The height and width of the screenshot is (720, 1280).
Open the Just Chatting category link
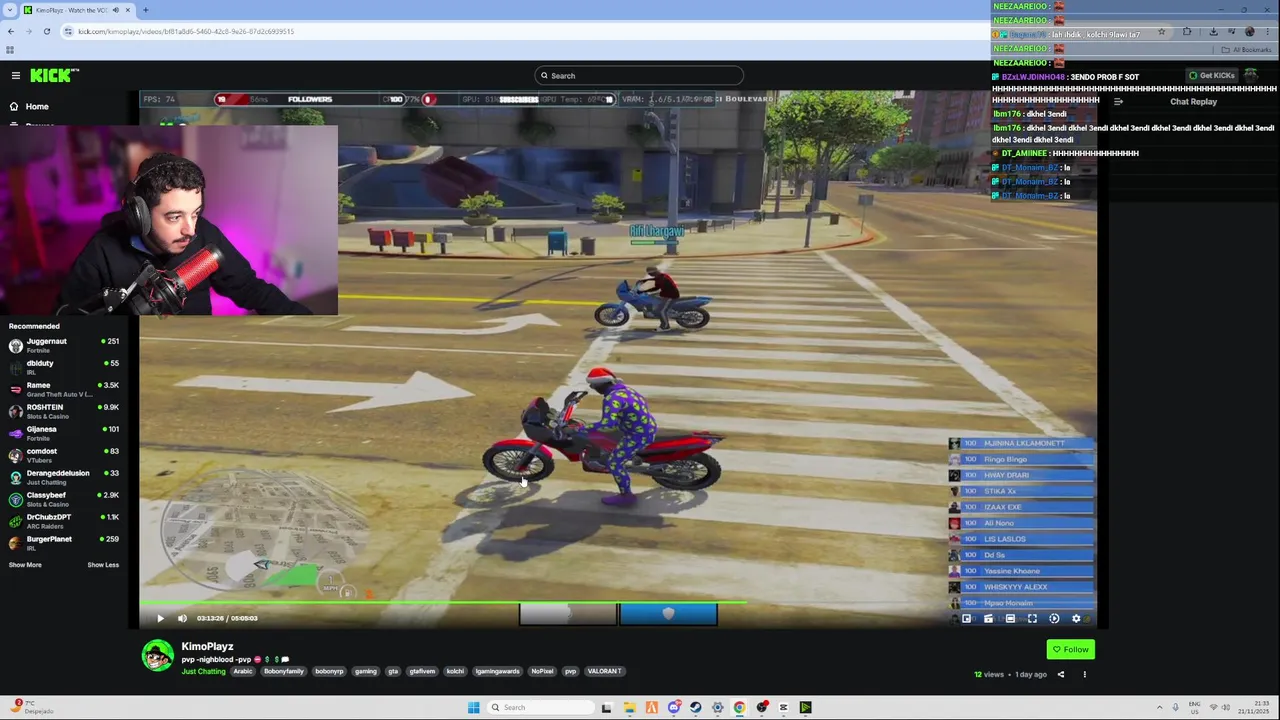click(203, 671)
